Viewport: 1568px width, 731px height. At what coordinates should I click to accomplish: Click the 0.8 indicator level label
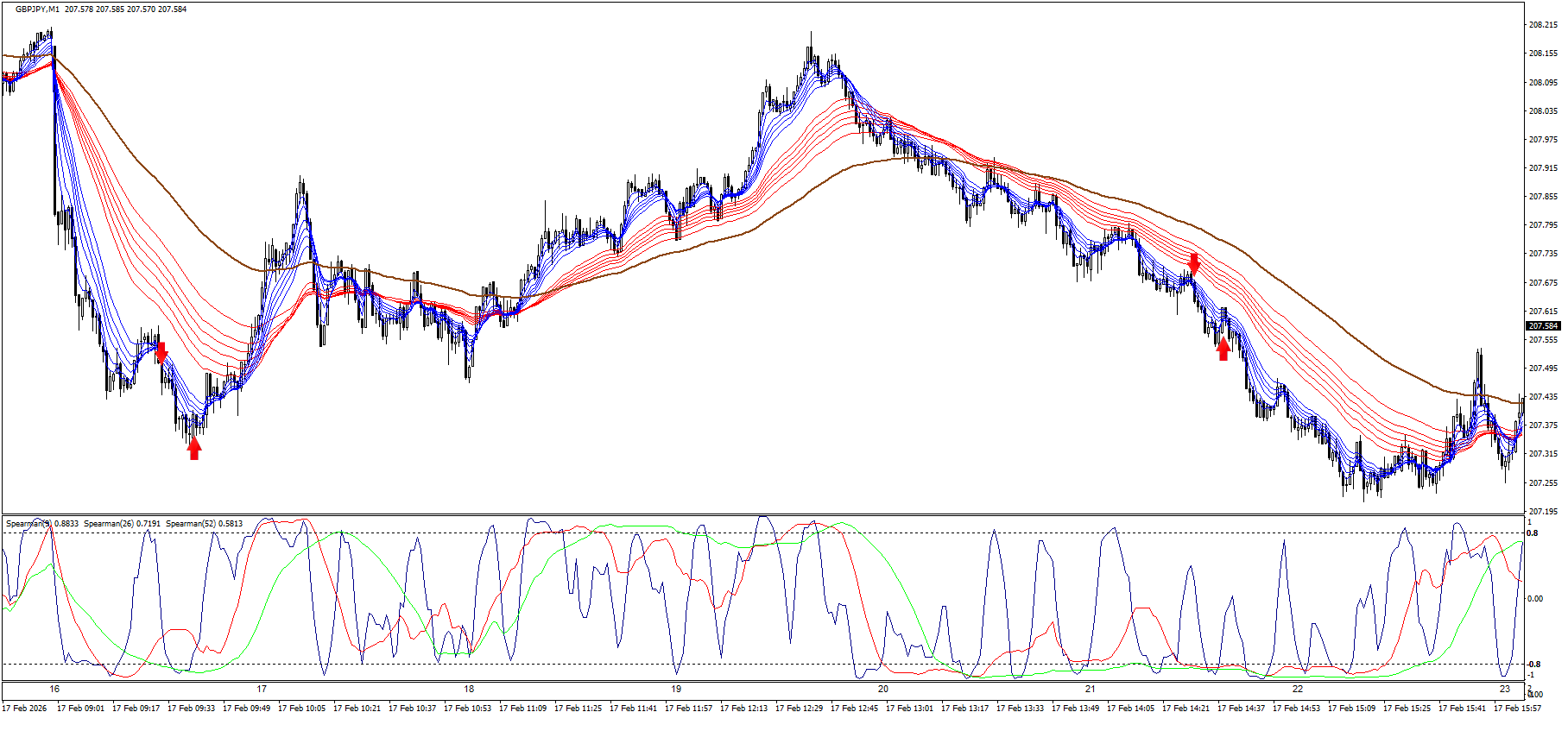click(x=1533, y=533)
